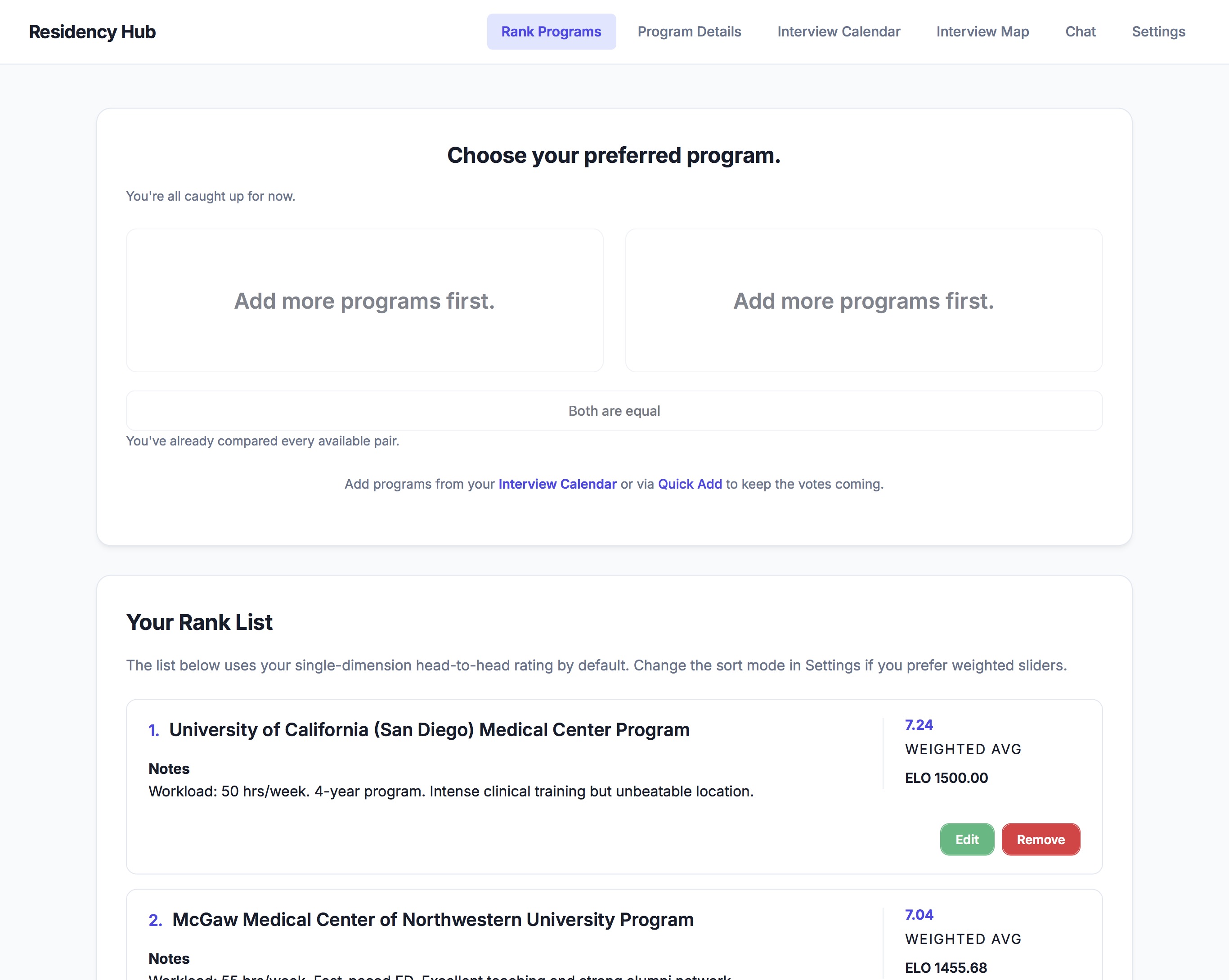Open the Chat tab
The width and height of the screenshot is (1229, 980).
(1080, 32)
